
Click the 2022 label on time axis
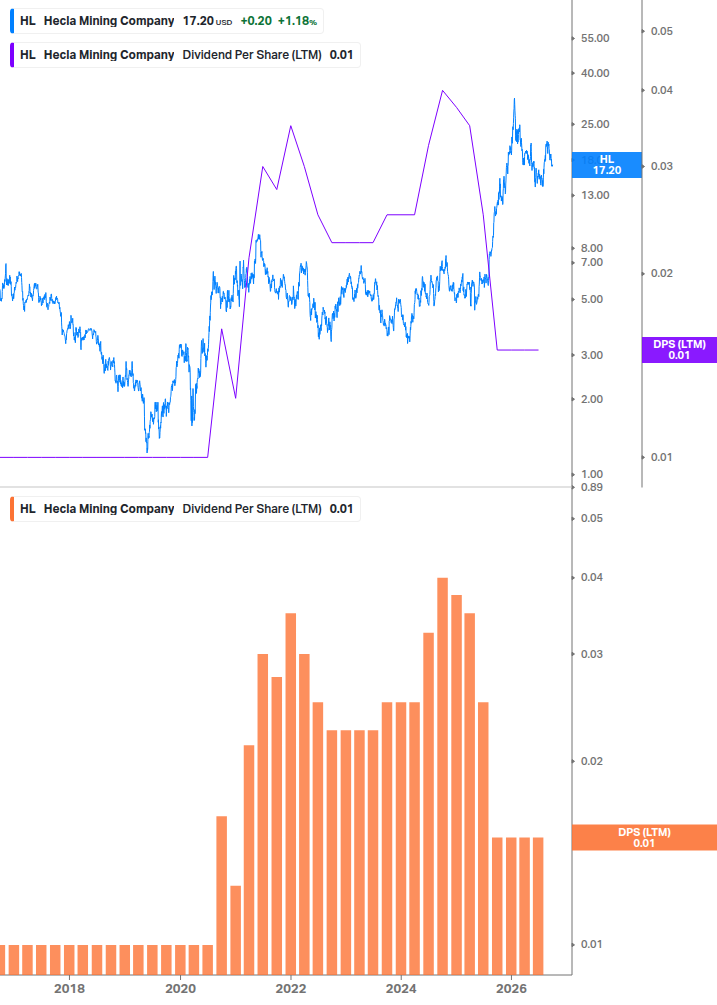coord(291,988)
